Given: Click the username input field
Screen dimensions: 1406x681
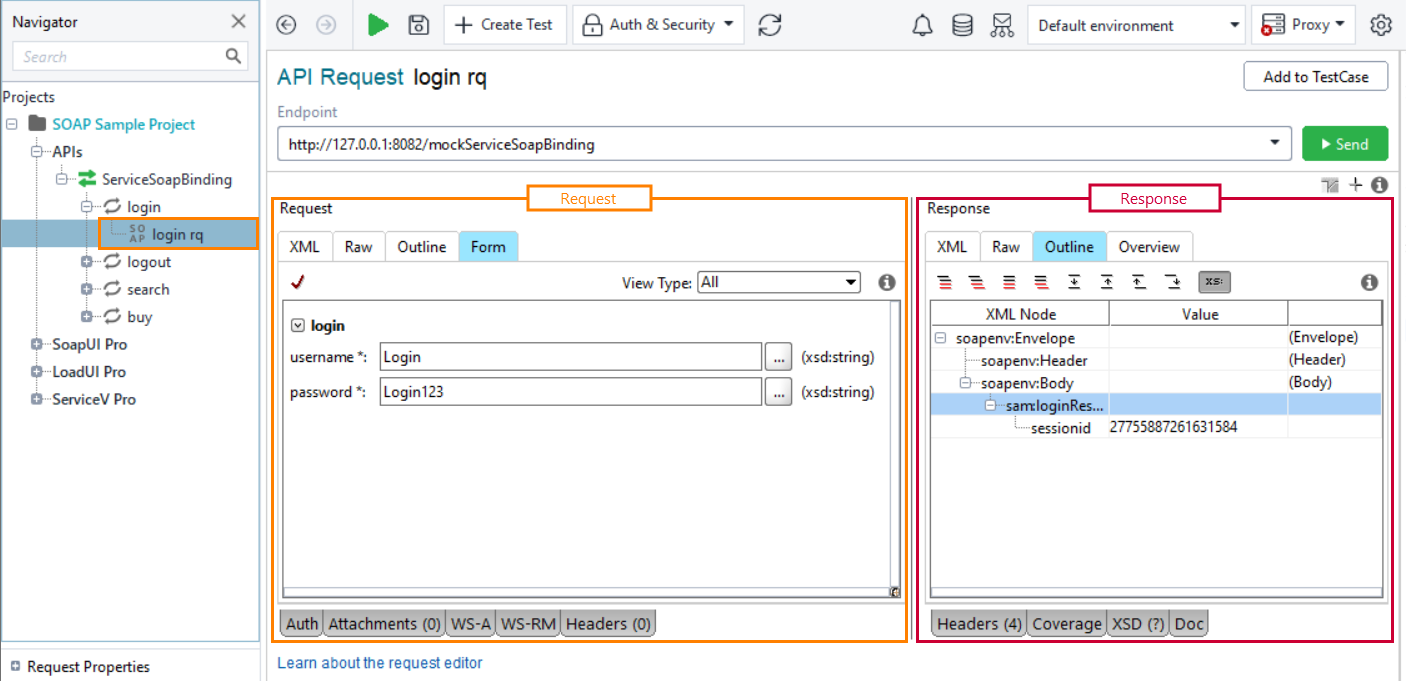Looking at the screenshot, I should point(571,357).
